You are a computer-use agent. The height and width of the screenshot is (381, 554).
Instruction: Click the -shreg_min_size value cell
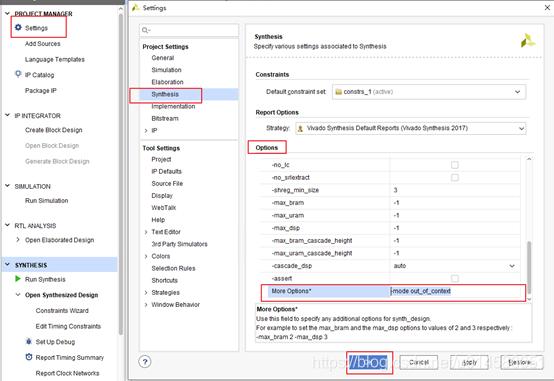tap(455, 190)
